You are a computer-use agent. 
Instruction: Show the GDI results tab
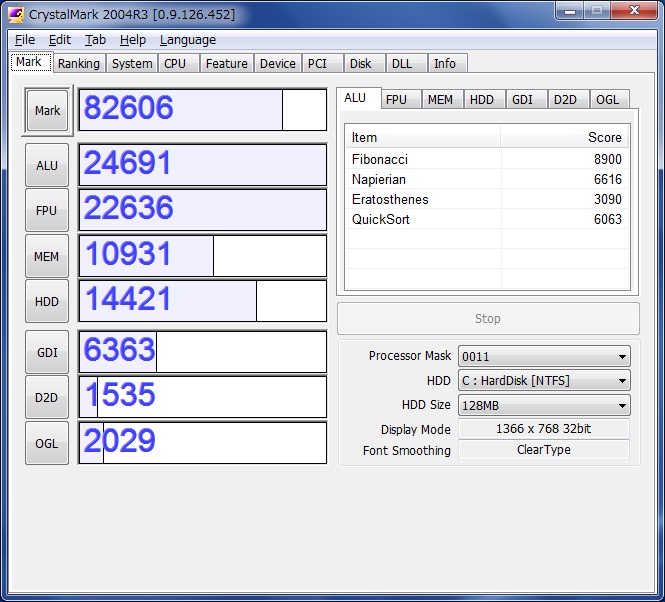click(x=526, y=100)
